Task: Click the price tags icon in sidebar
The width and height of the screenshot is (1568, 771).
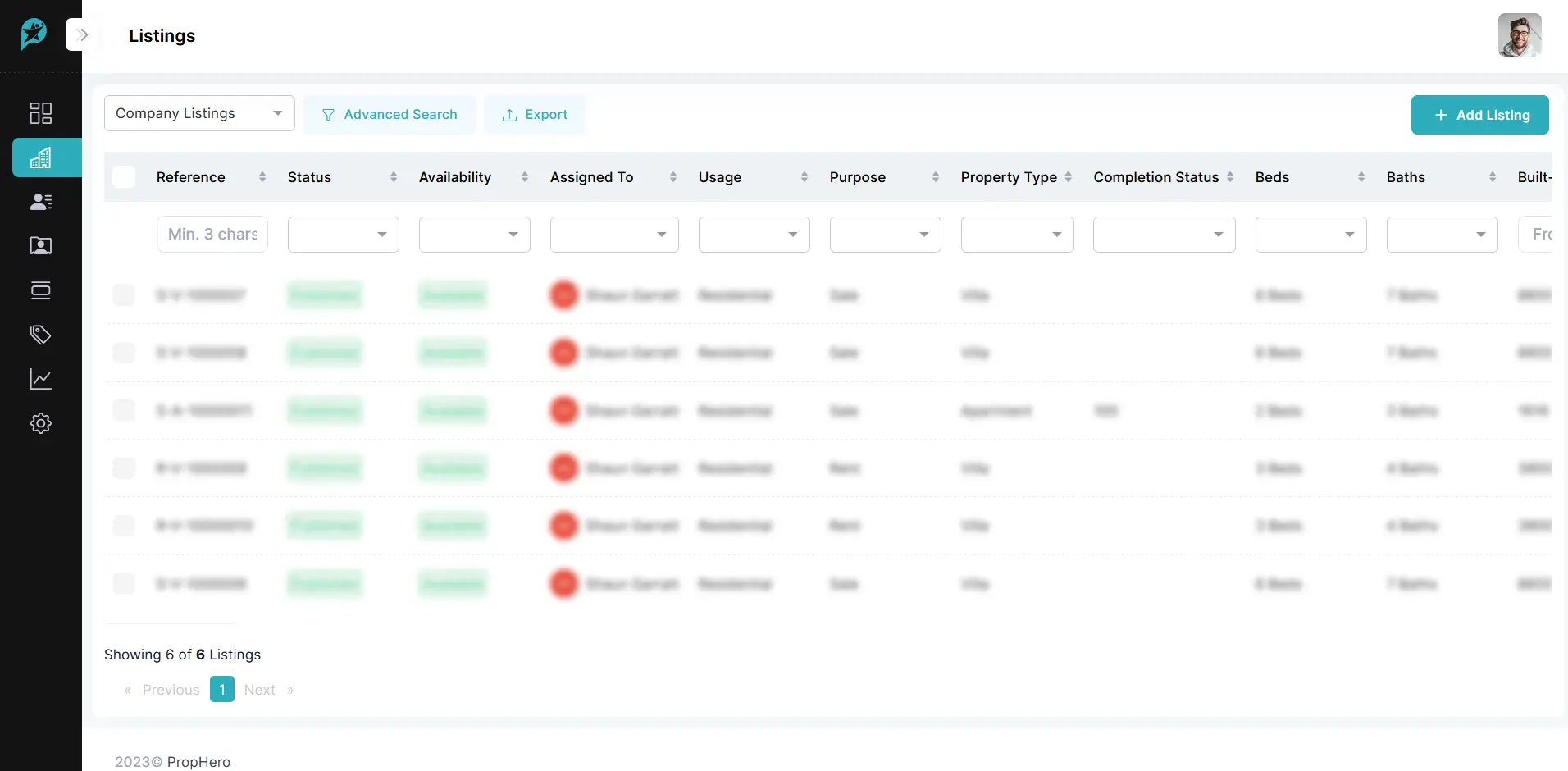Action: 40,335
